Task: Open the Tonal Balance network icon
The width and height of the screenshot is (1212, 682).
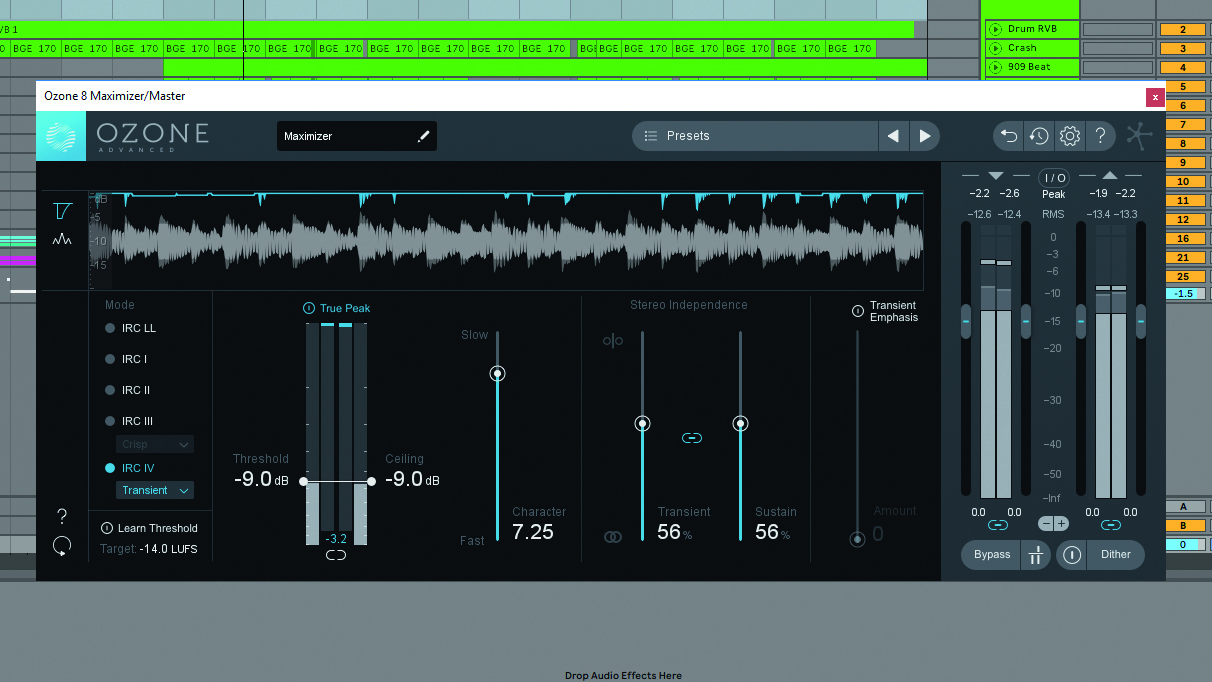Action: (1139, 136)
